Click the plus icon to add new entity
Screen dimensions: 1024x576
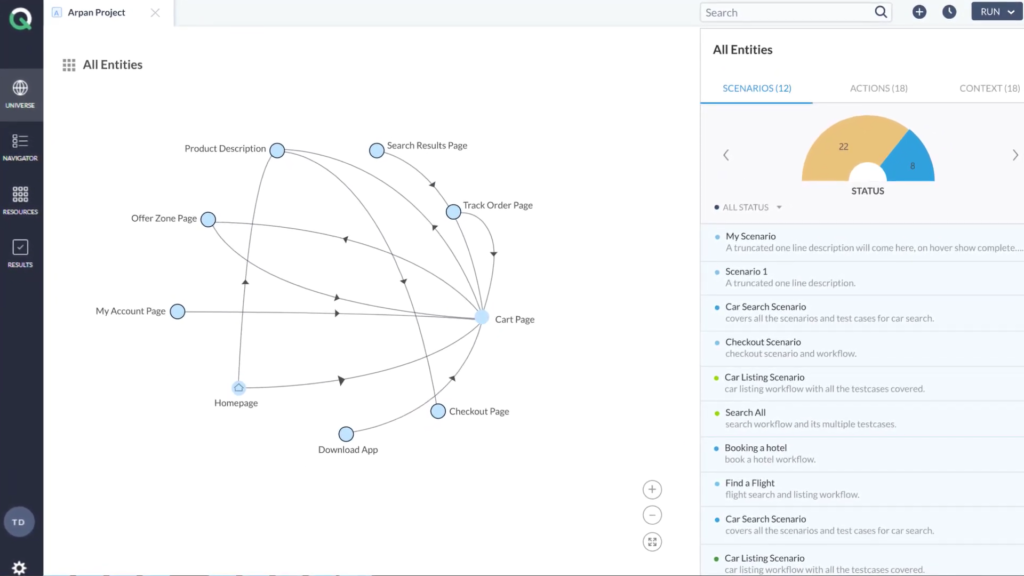pos(919,12)
